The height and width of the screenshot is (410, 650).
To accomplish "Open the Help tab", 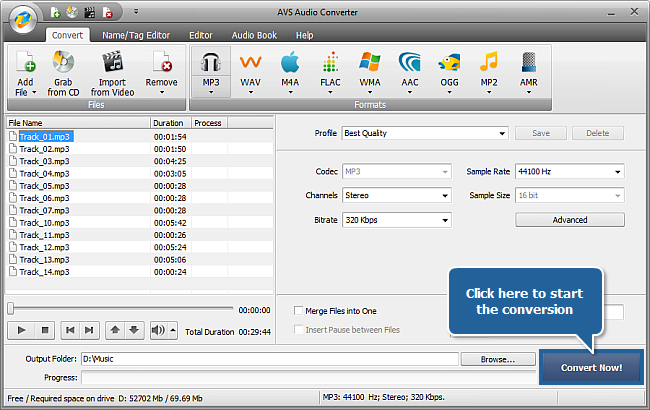I will [x=304, y=35].
